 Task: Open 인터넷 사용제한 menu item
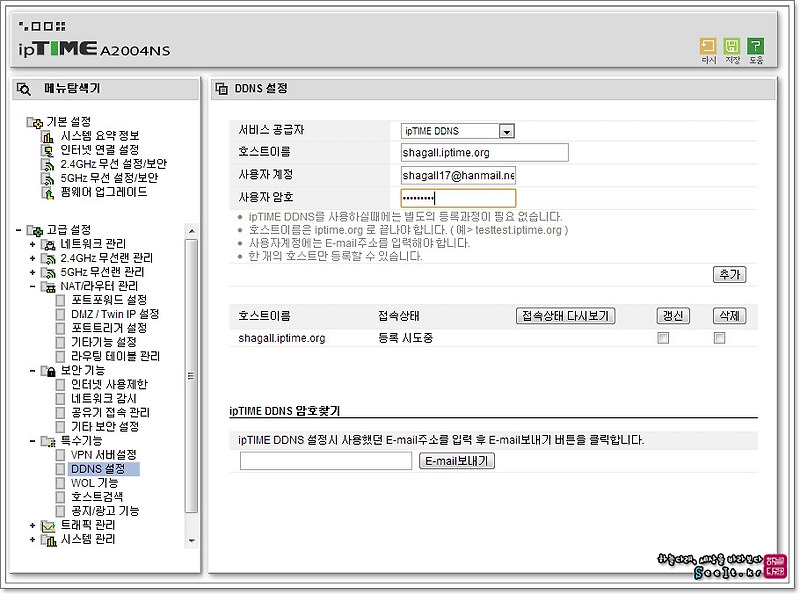click(109, 384)
